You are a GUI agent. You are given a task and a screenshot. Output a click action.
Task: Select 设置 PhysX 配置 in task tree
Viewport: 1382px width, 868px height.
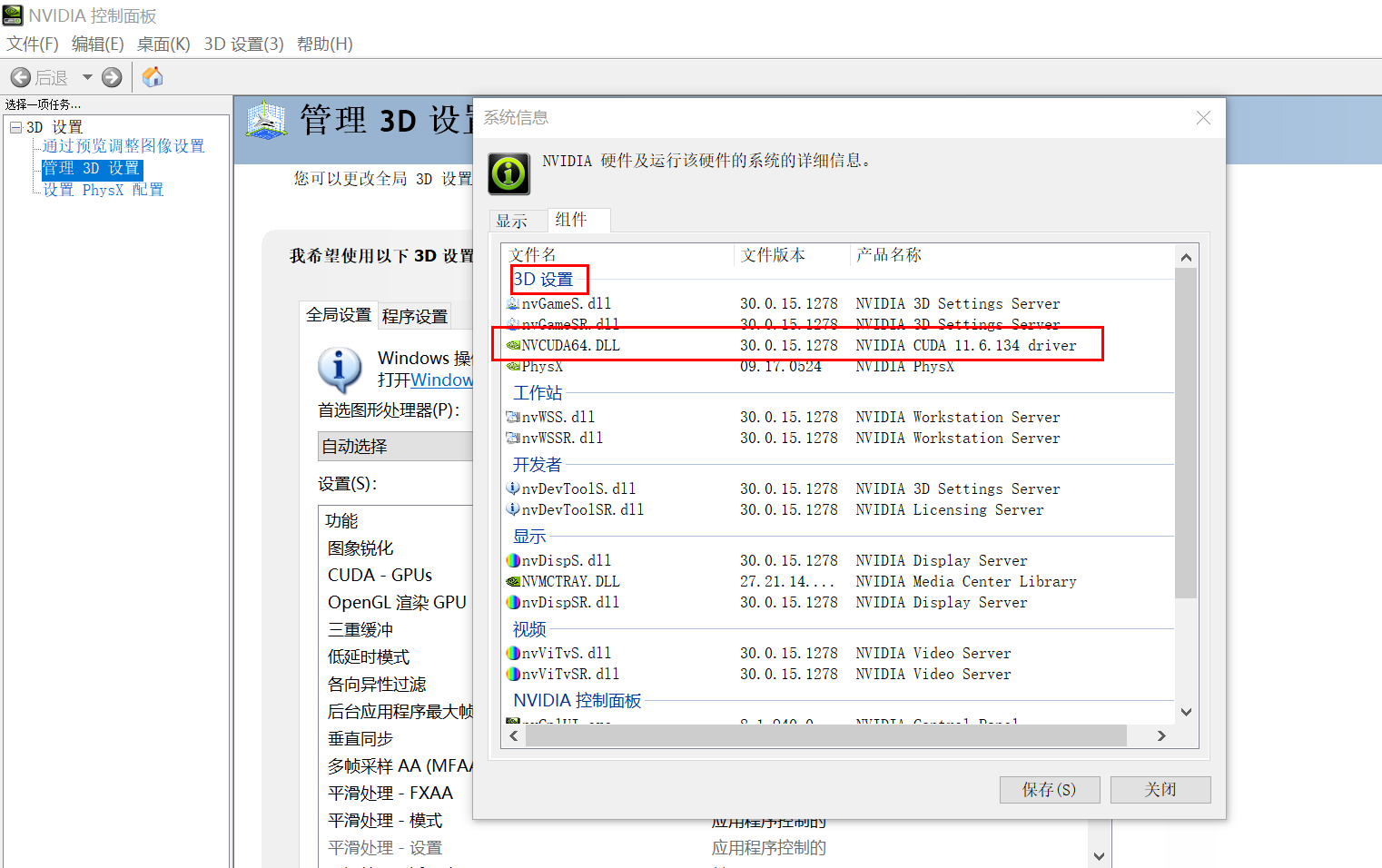tap(104, 190)
